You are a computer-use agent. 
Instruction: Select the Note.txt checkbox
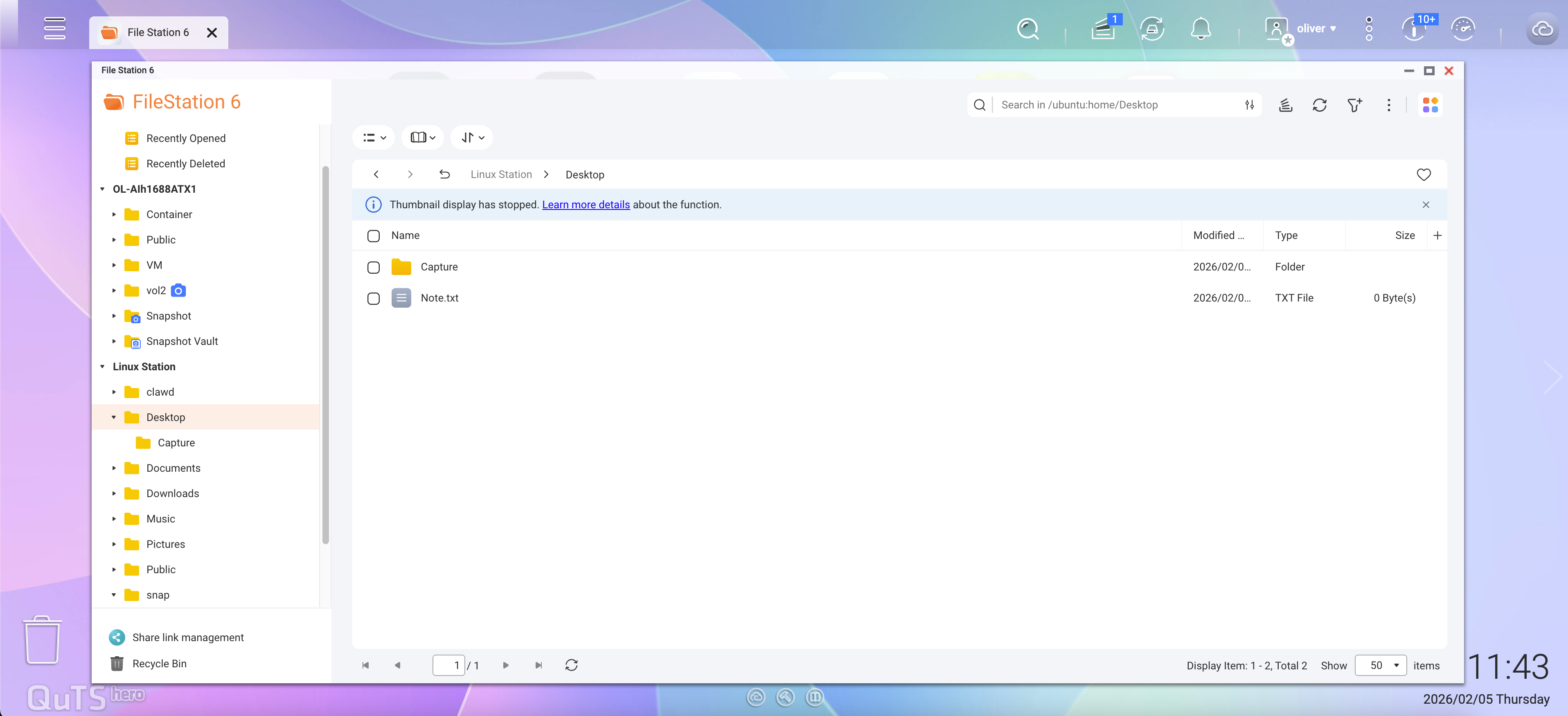coord(374,298)
